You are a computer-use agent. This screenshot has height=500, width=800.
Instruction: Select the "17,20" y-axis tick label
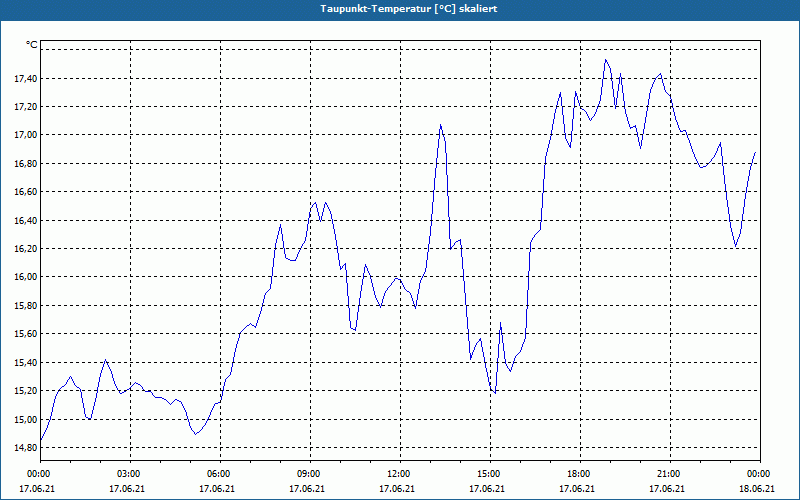(28, 107)
